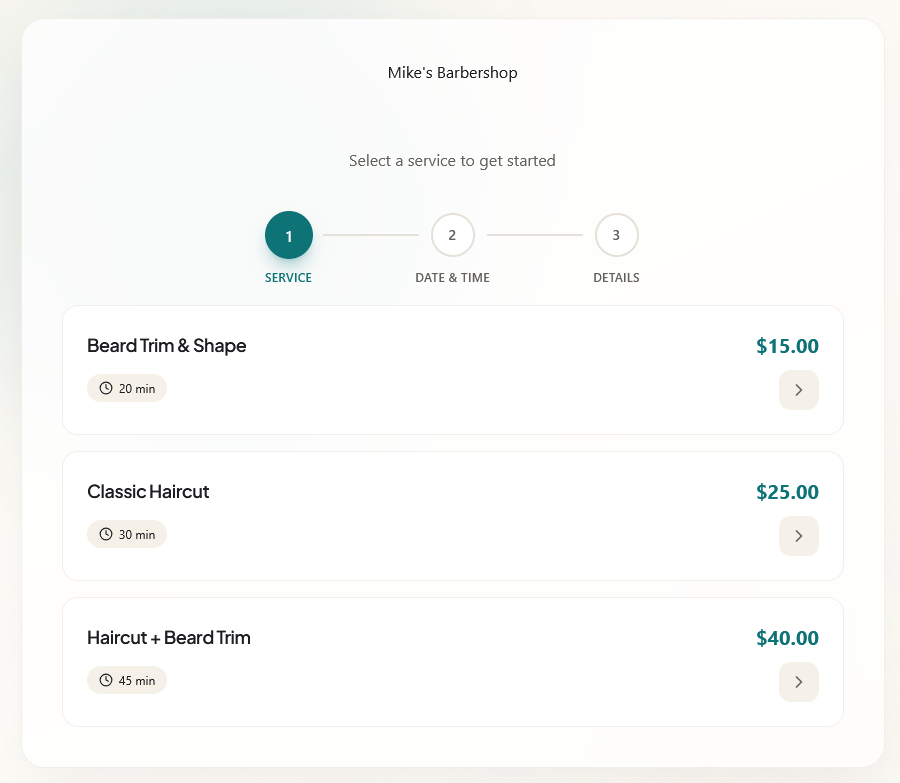Click the Mike's Barbershop title

coord(452,72)
